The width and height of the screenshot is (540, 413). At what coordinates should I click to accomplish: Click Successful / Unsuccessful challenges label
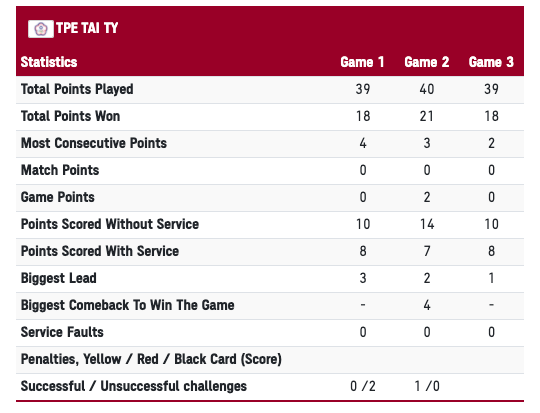coord(134,386)
